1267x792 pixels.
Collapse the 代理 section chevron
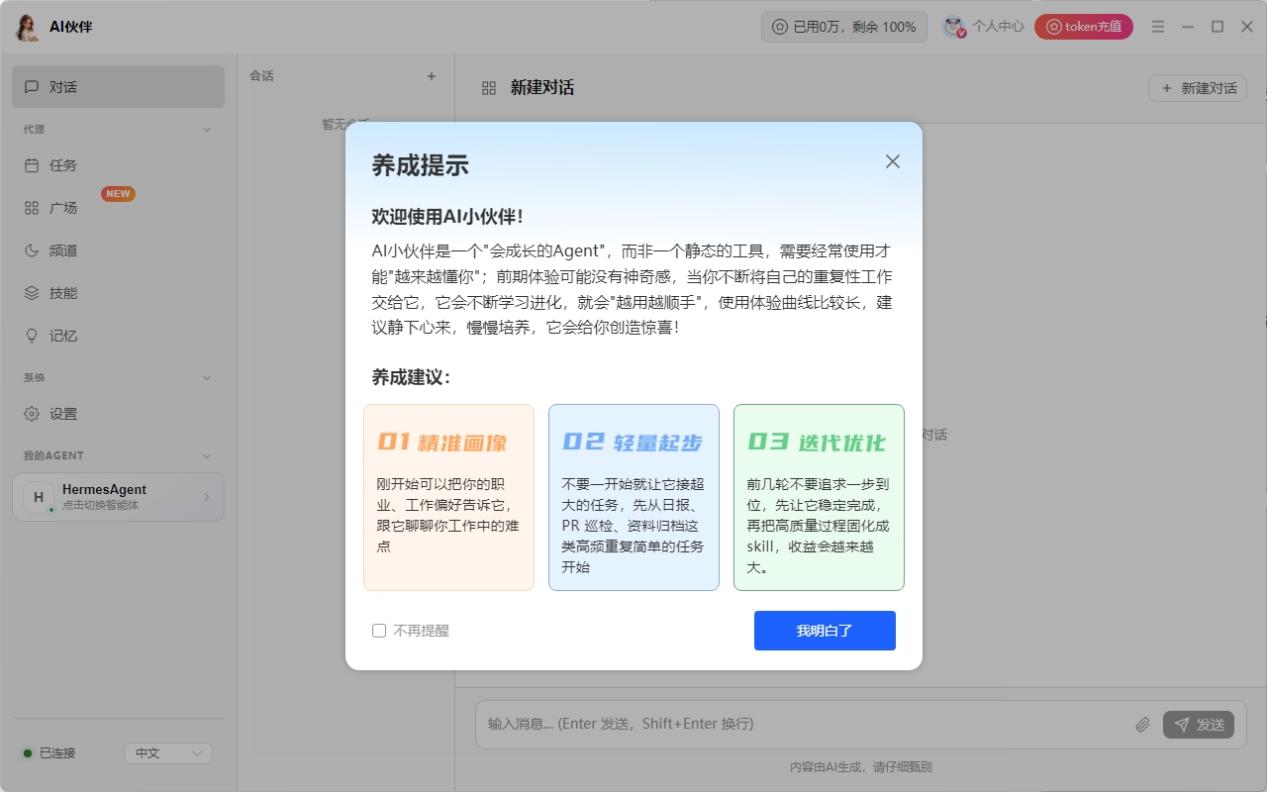207,129
